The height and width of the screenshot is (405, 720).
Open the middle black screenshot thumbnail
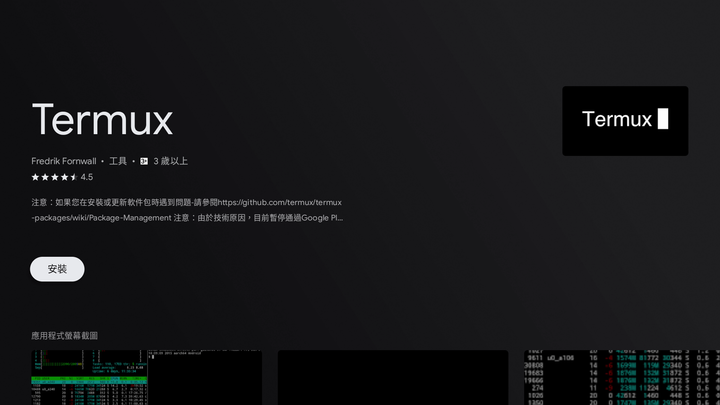(393, 377)
